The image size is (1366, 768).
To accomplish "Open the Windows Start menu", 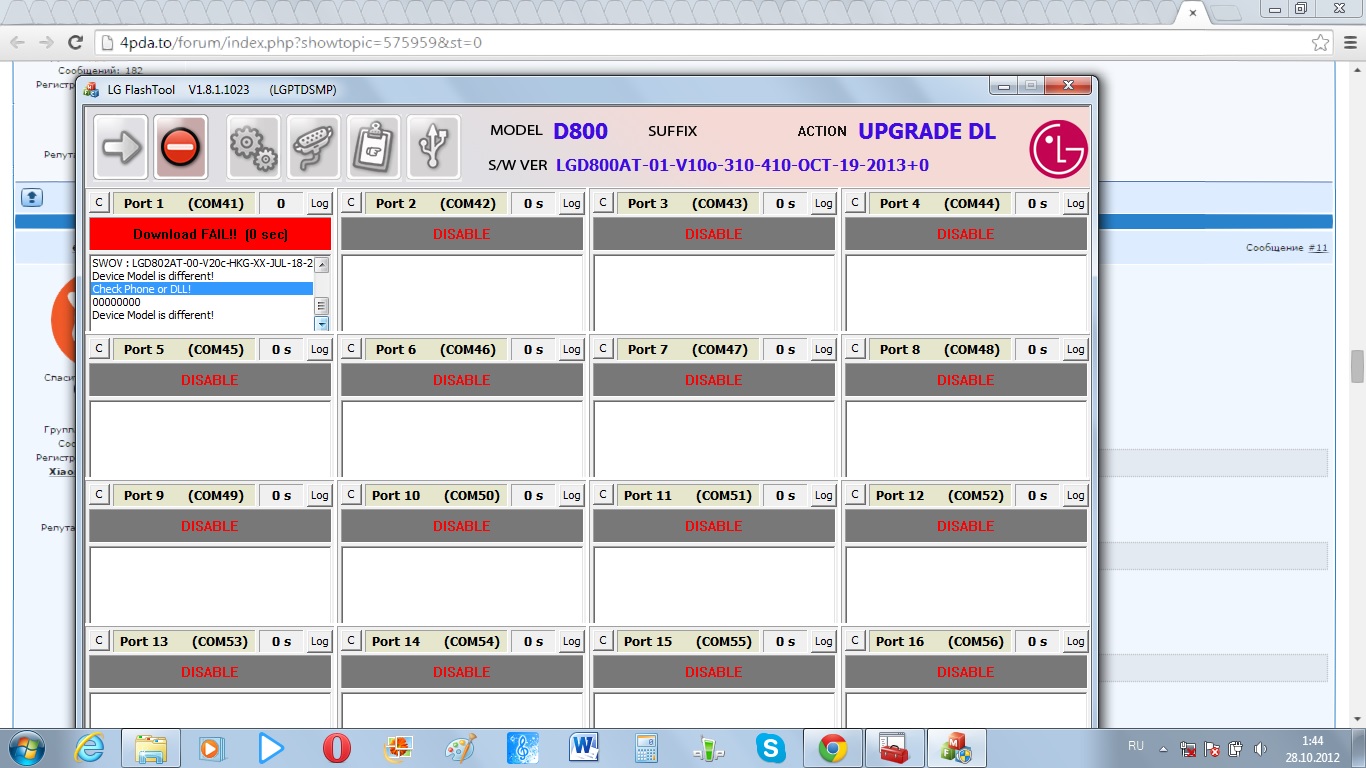I will pos(26,748).
